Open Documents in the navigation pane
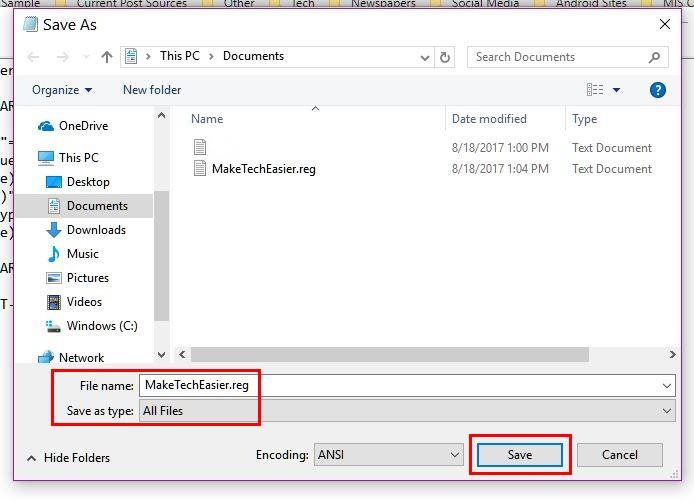Viewport: 694px width, 502px height. pos(97,206)
